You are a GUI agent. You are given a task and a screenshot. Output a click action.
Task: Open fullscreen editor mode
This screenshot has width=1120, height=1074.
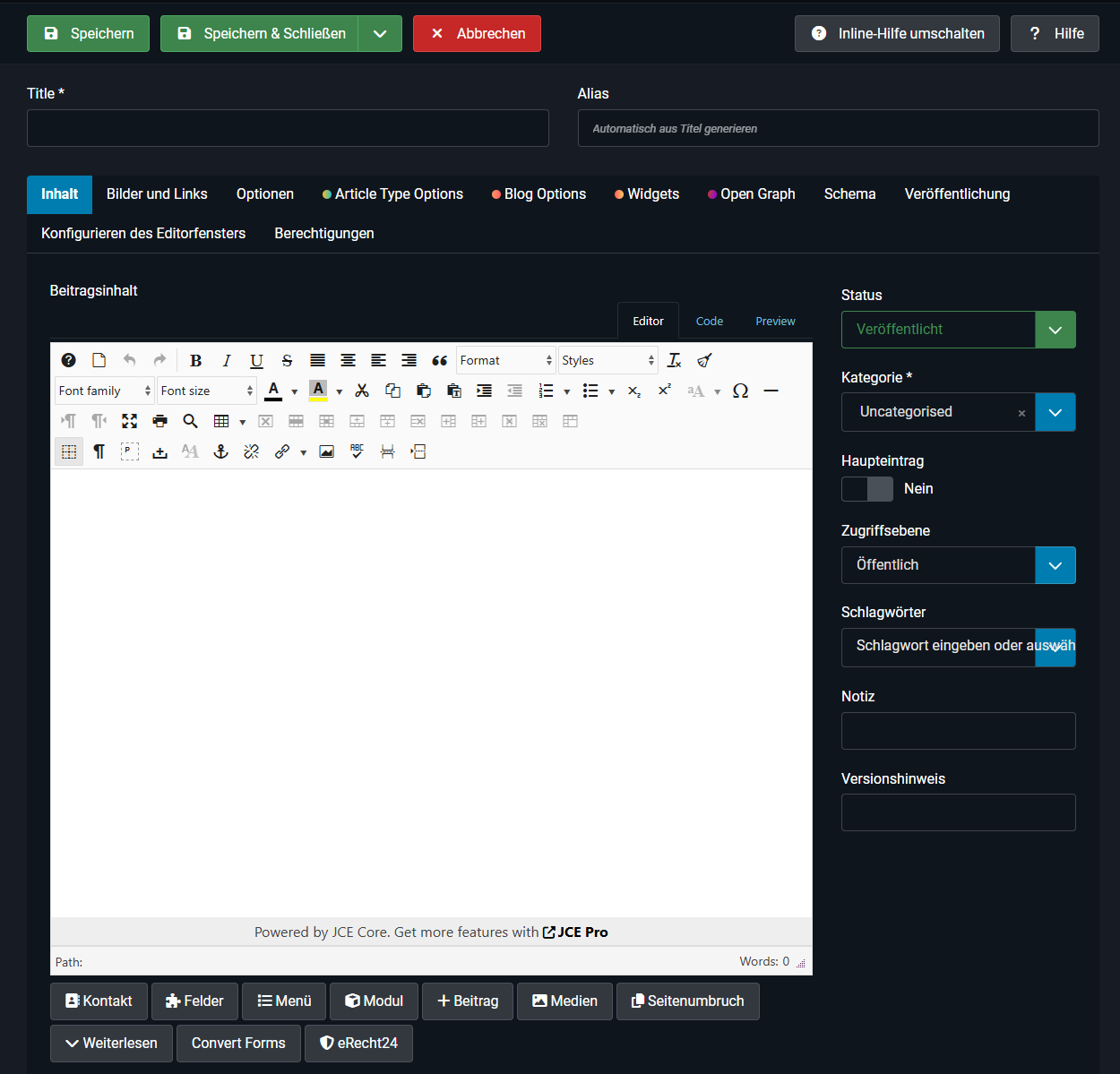point(130,421)
